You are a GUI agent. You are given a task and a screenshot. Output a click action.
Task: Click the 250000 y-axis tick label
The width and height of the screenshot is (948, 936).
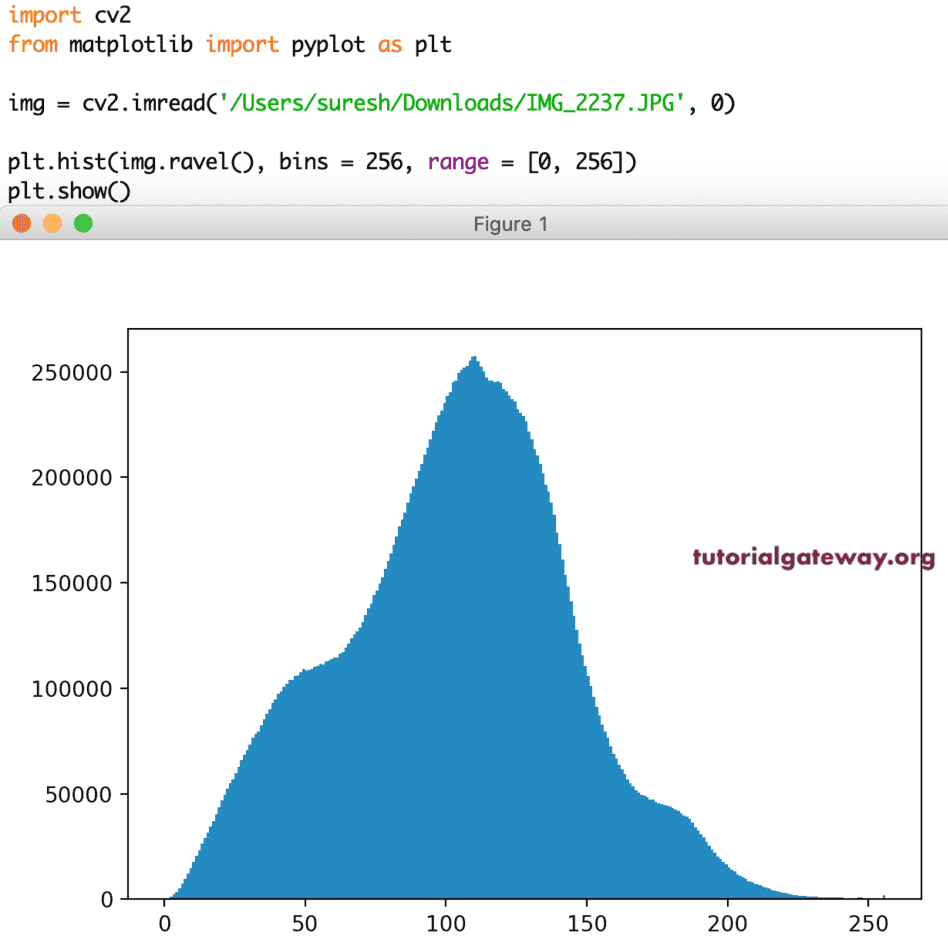[72, 372]
